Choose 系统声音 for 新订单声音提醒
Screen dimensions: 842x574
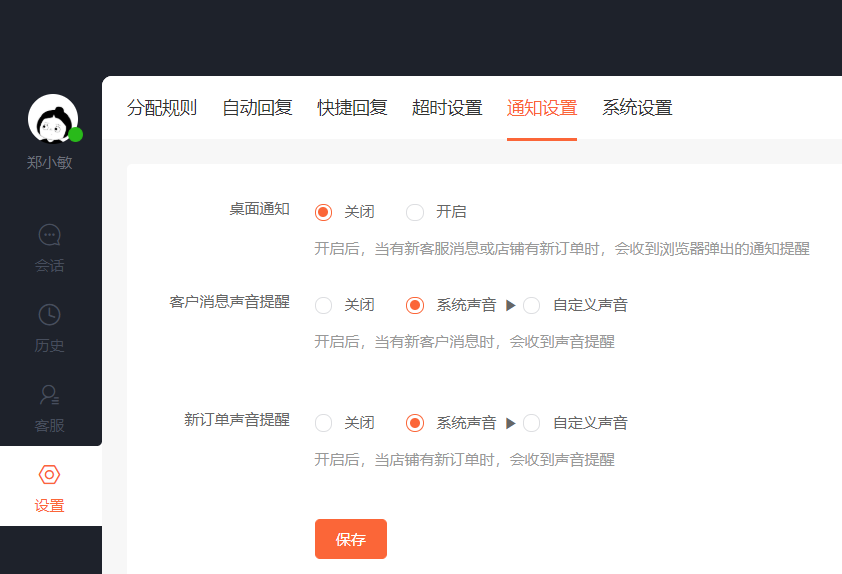coord(415,423)
